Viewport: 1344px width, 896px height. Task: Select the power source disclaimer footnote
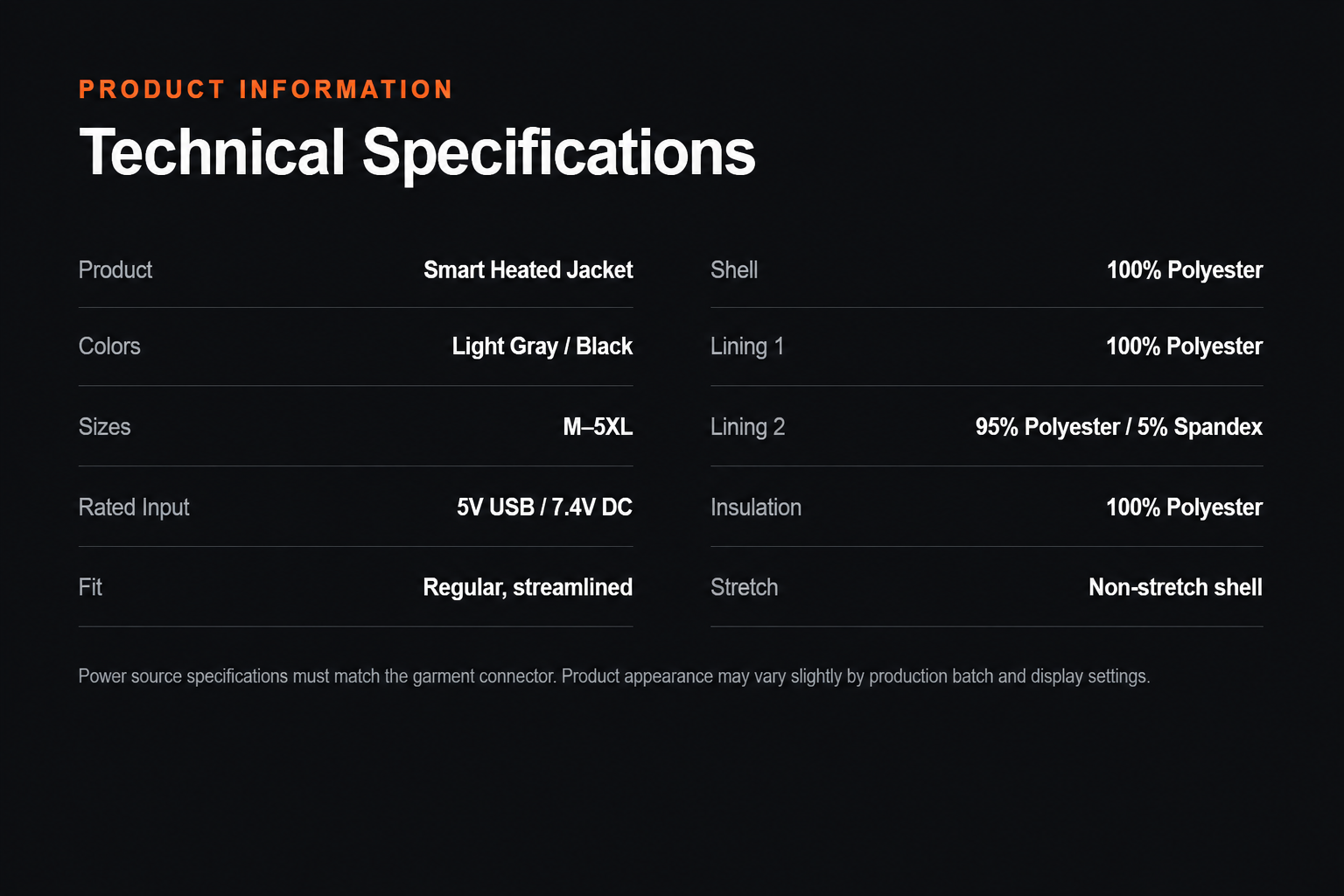point(614,676)
